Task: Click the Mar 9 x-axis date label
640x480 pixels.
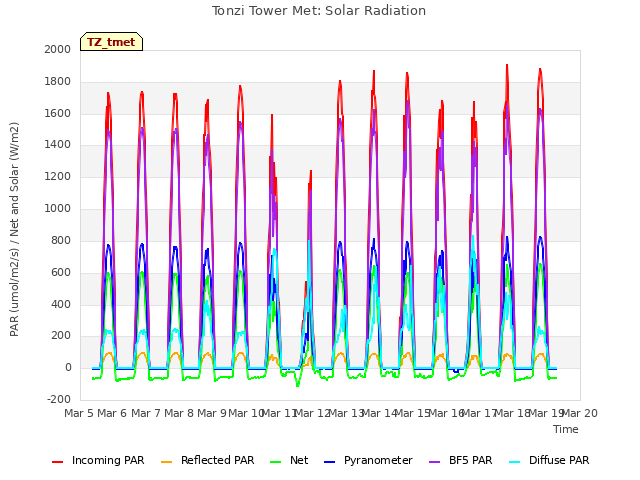Action: (212, 413)
